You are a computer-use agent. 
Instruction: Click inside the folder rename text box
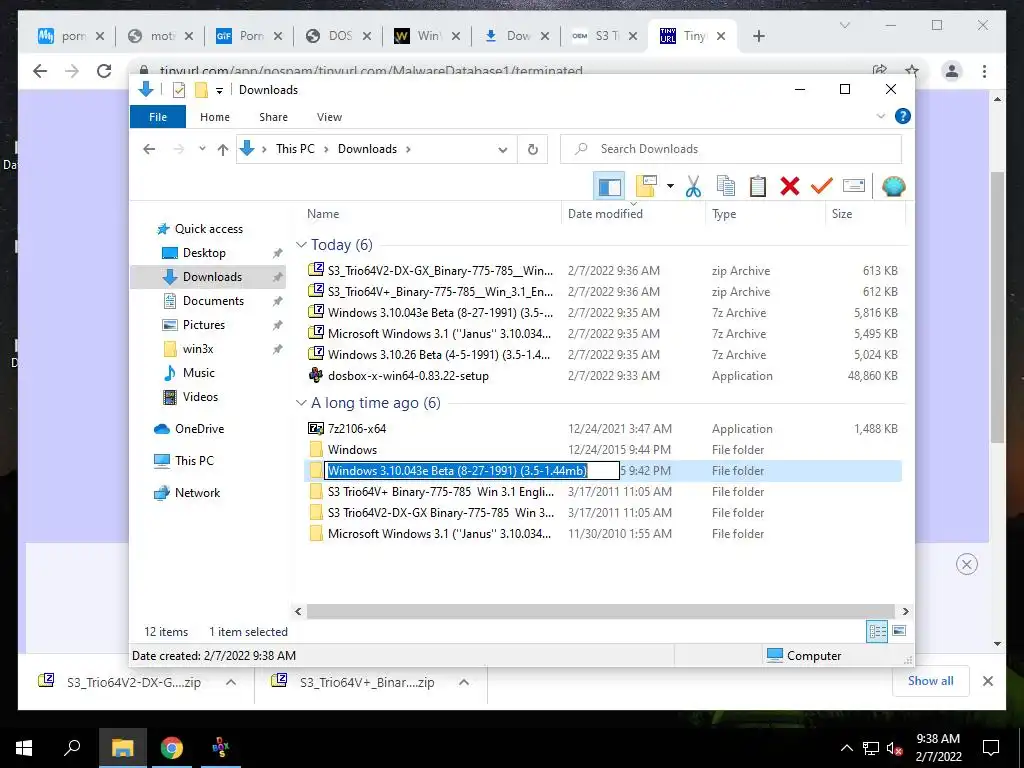tap(472, 470)
